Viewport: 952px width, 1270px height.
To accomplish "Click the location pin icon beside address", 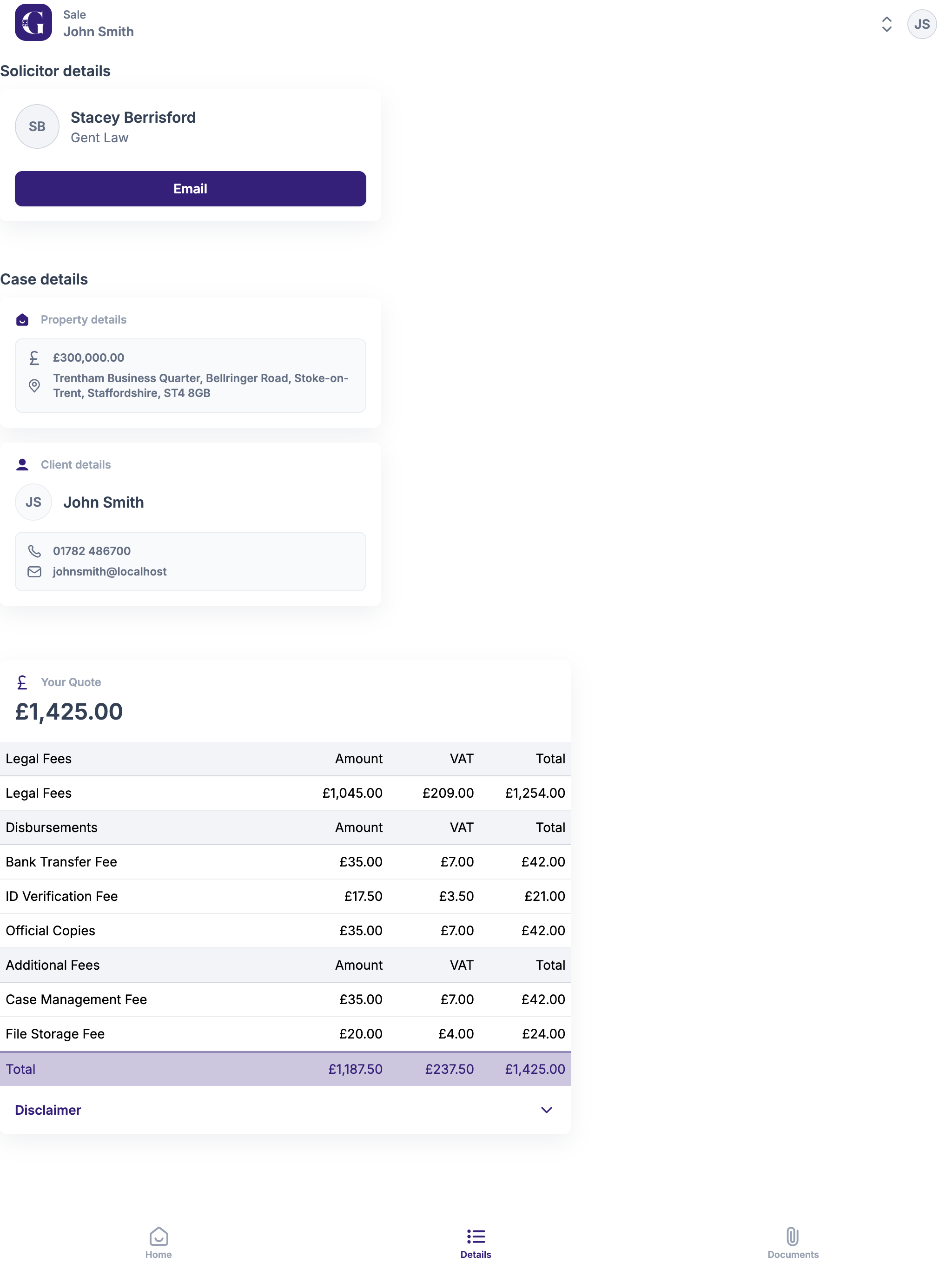I will point(34,386).
